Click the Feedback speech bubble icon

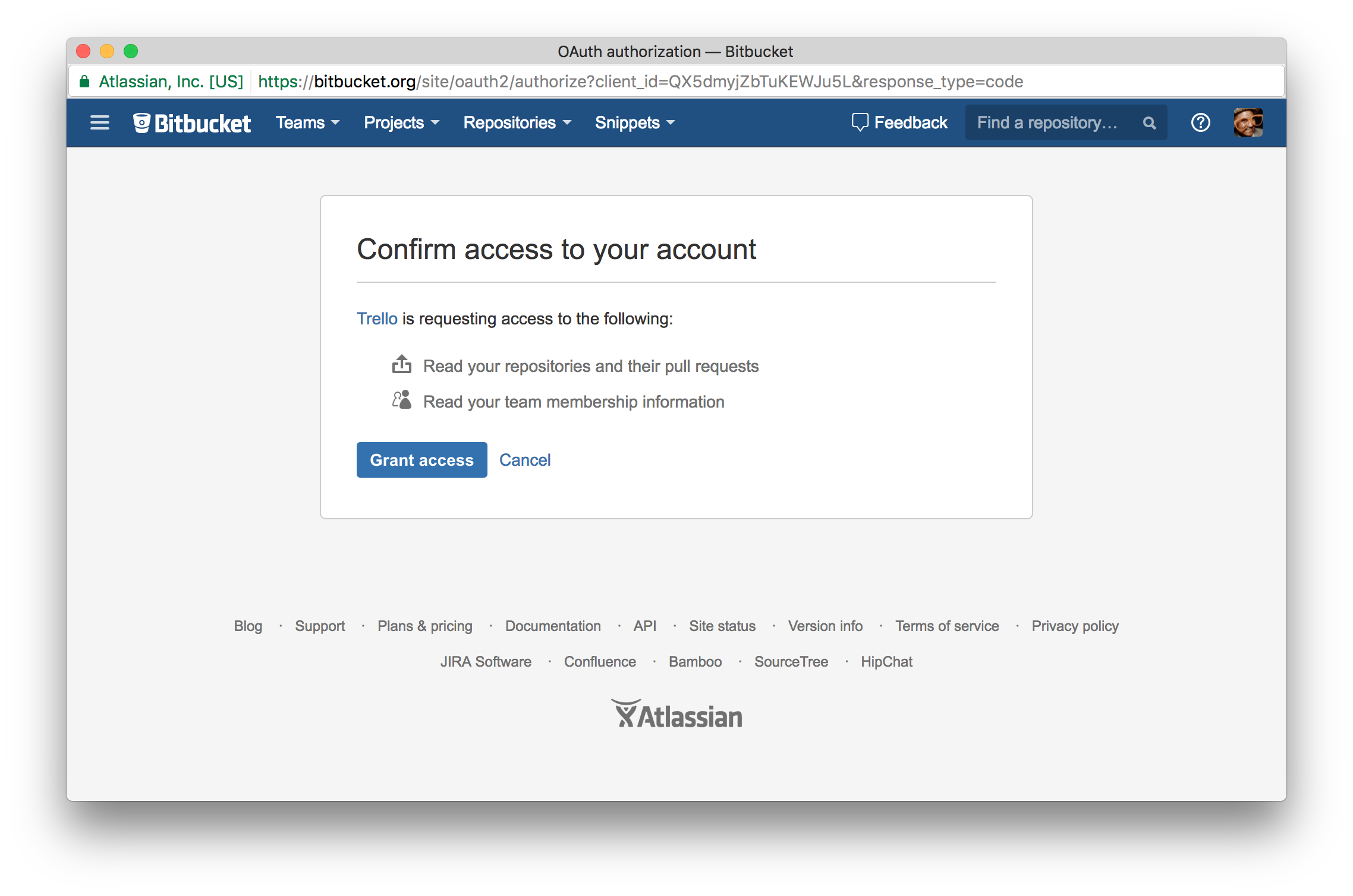pyautogui.click(x=859, y=122)
